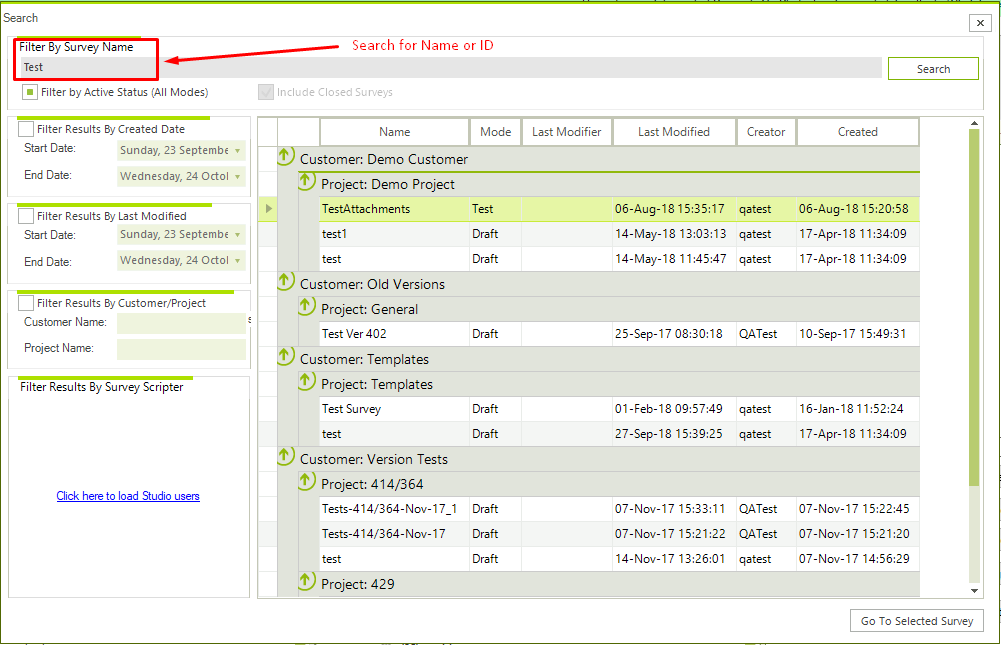Image resolution: width=1001 pixels, height=645 pixels.
Task: Collapse the Customer: Templates group
Action: (285, 356)
